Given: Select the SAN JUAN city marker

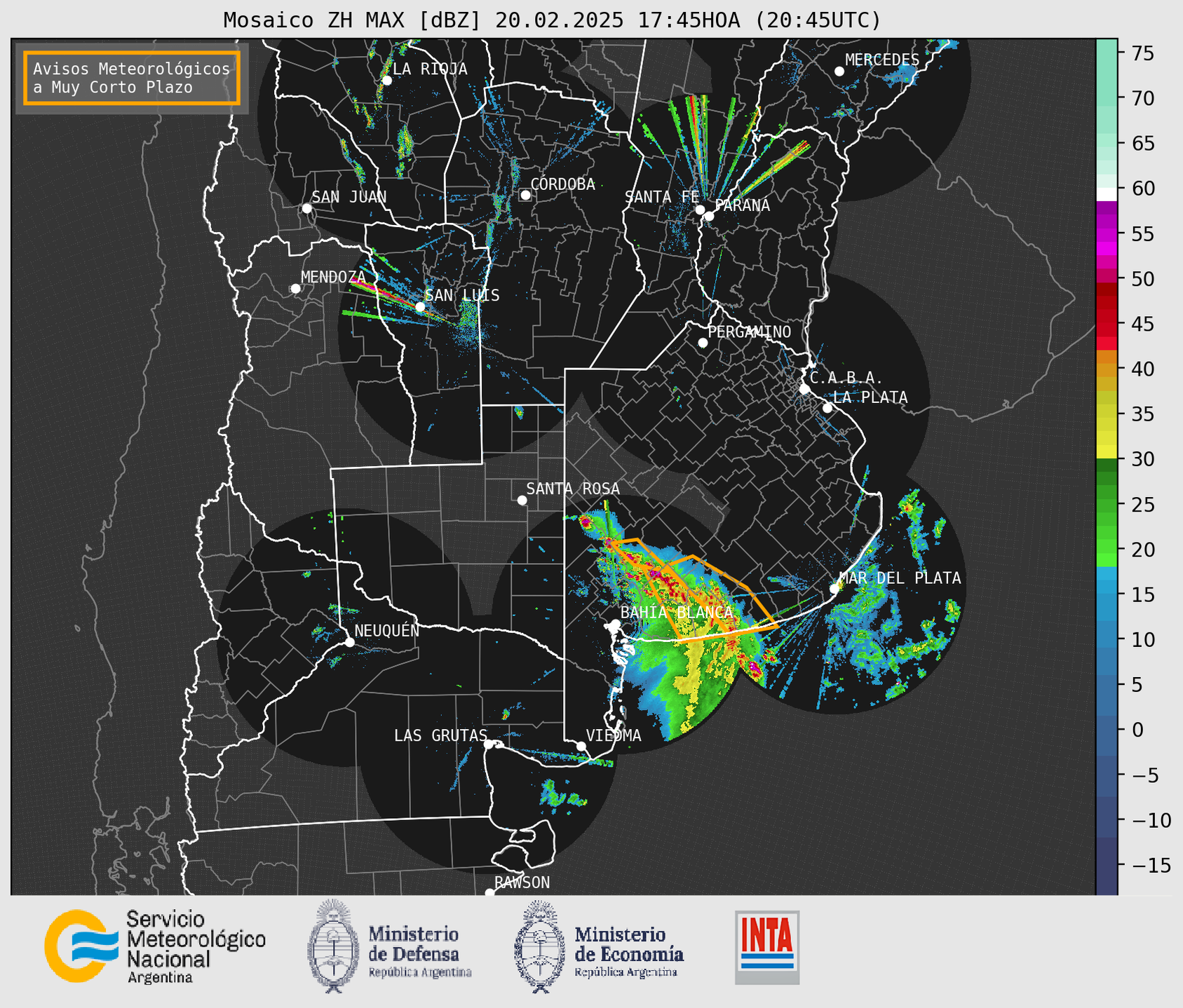Looking at the screenshot, I should 306,208.
